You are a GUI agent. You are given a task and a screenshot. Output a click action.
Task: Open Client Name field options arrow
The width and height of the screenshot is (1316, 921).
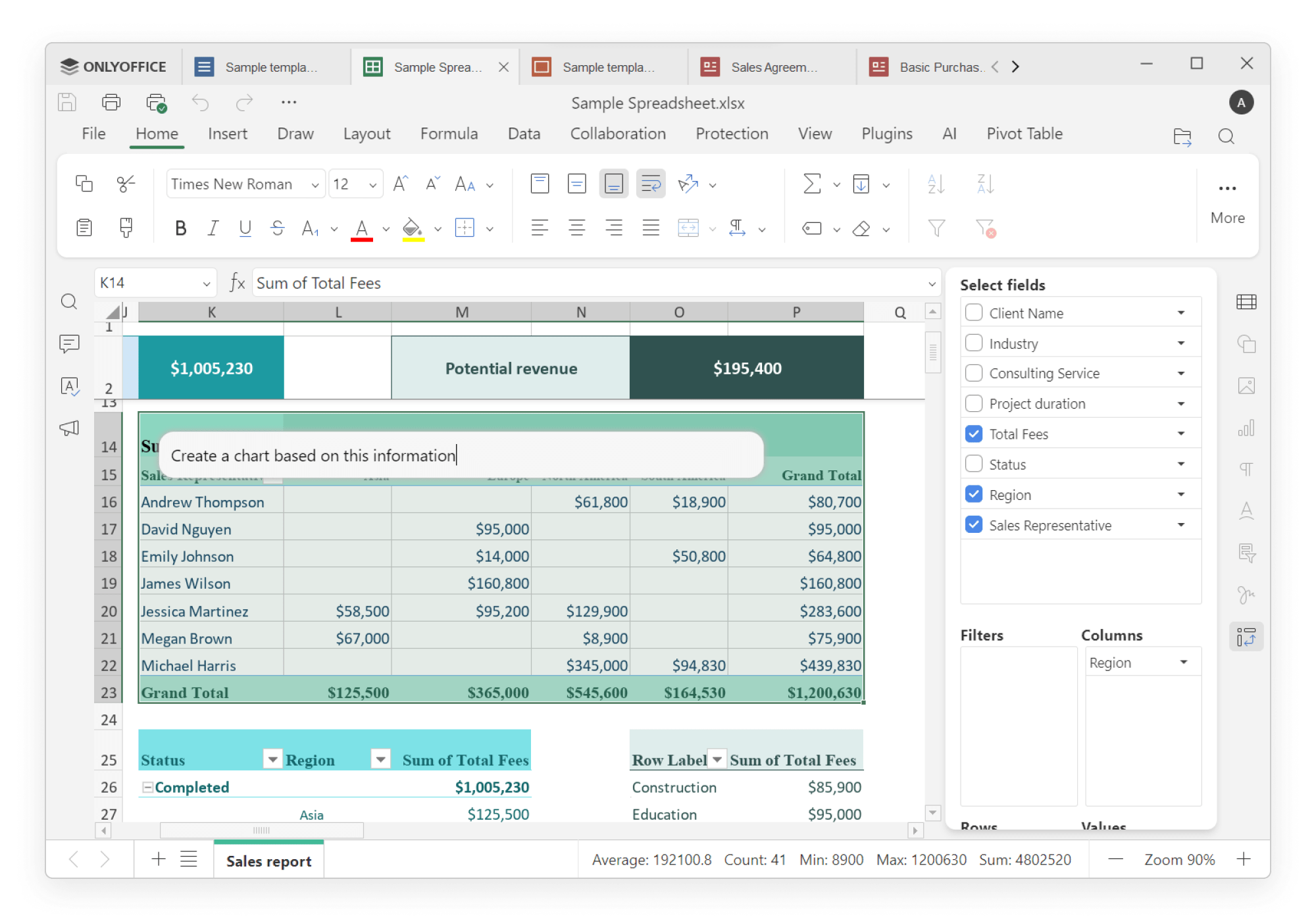pyautogui.click(x=1181, y=312)
